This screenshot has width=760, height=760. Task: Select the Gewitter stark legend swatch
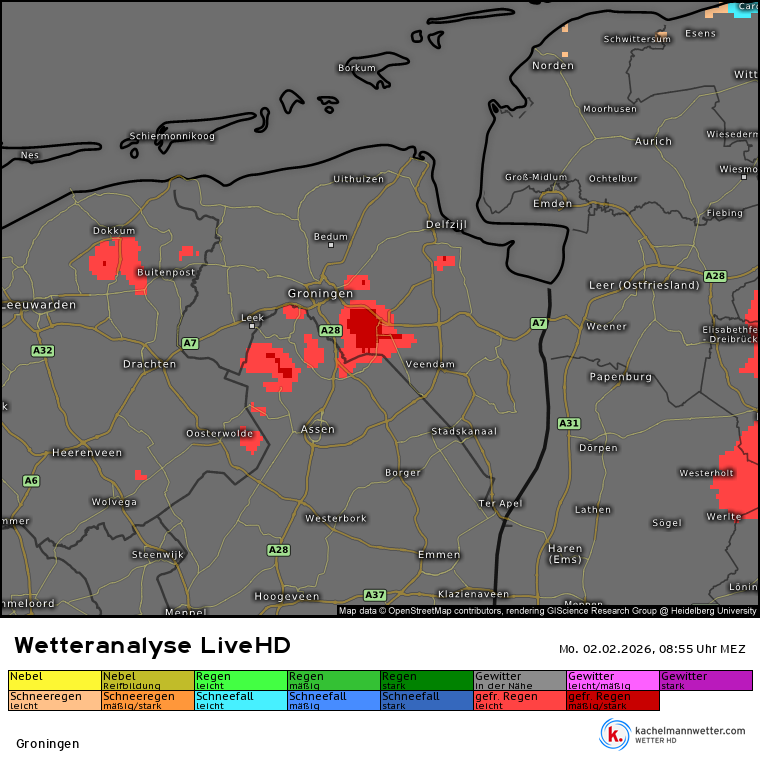(x=706, y=681)
